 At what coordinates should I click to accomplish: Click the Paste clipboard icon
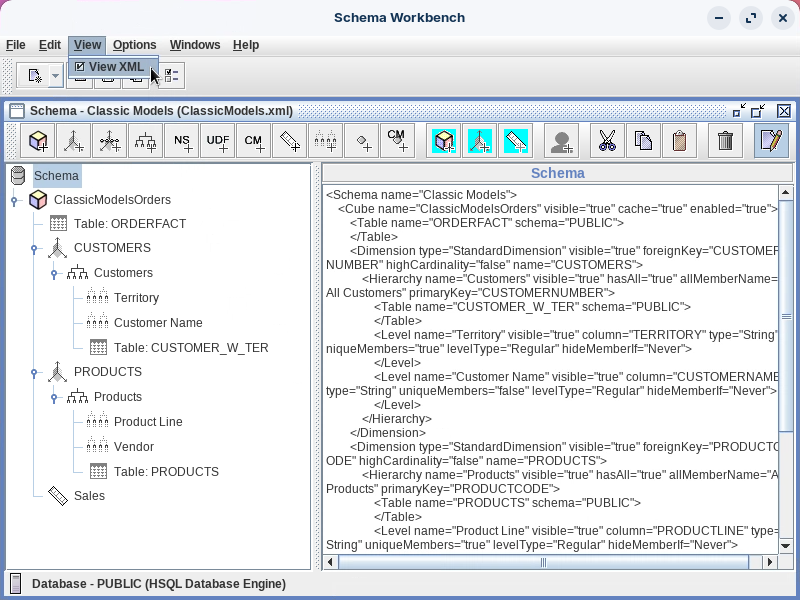pyautogui.click(x=679, y=141)
